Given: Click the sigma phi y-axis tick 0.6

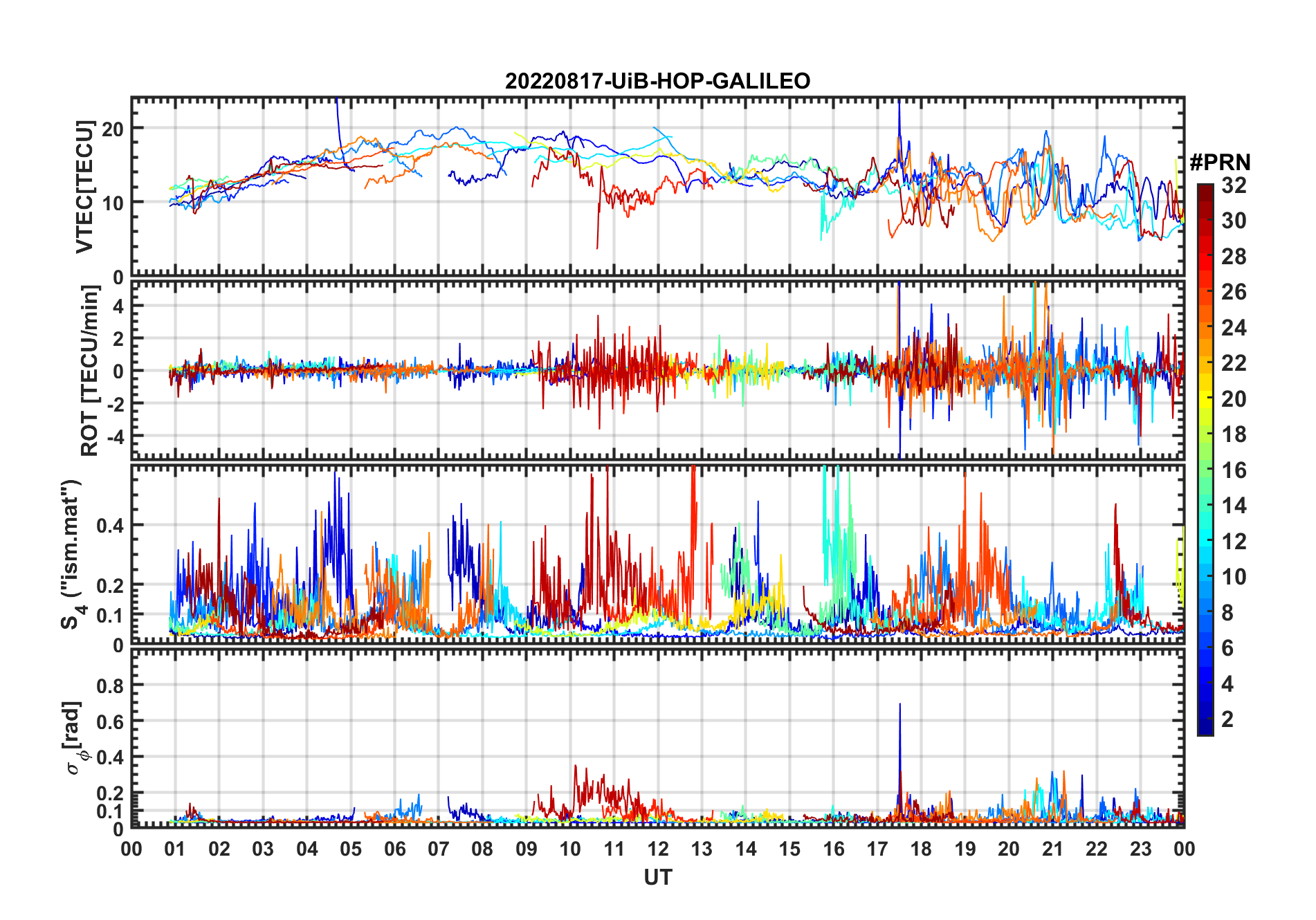Looking at the screenshot, I should 110,721.
